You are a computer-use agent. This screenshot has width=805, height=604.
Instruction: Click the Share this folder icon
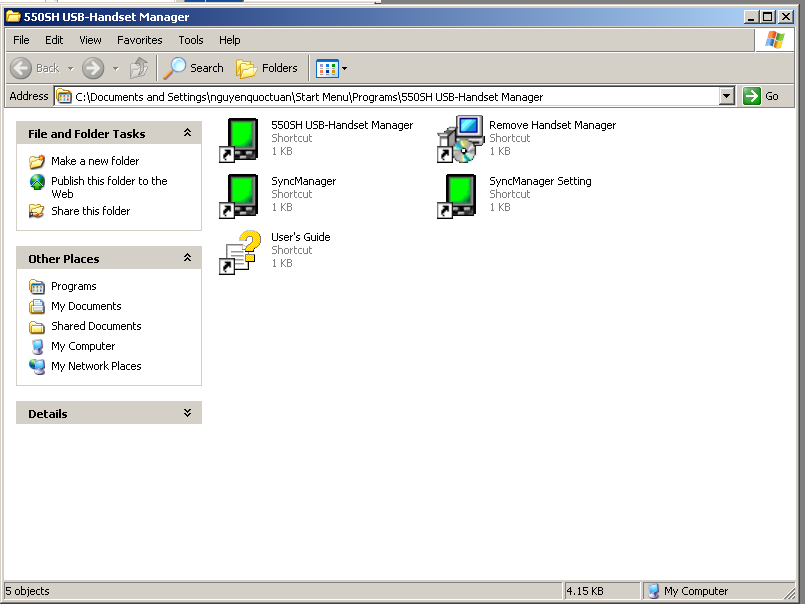coord(37,211)
